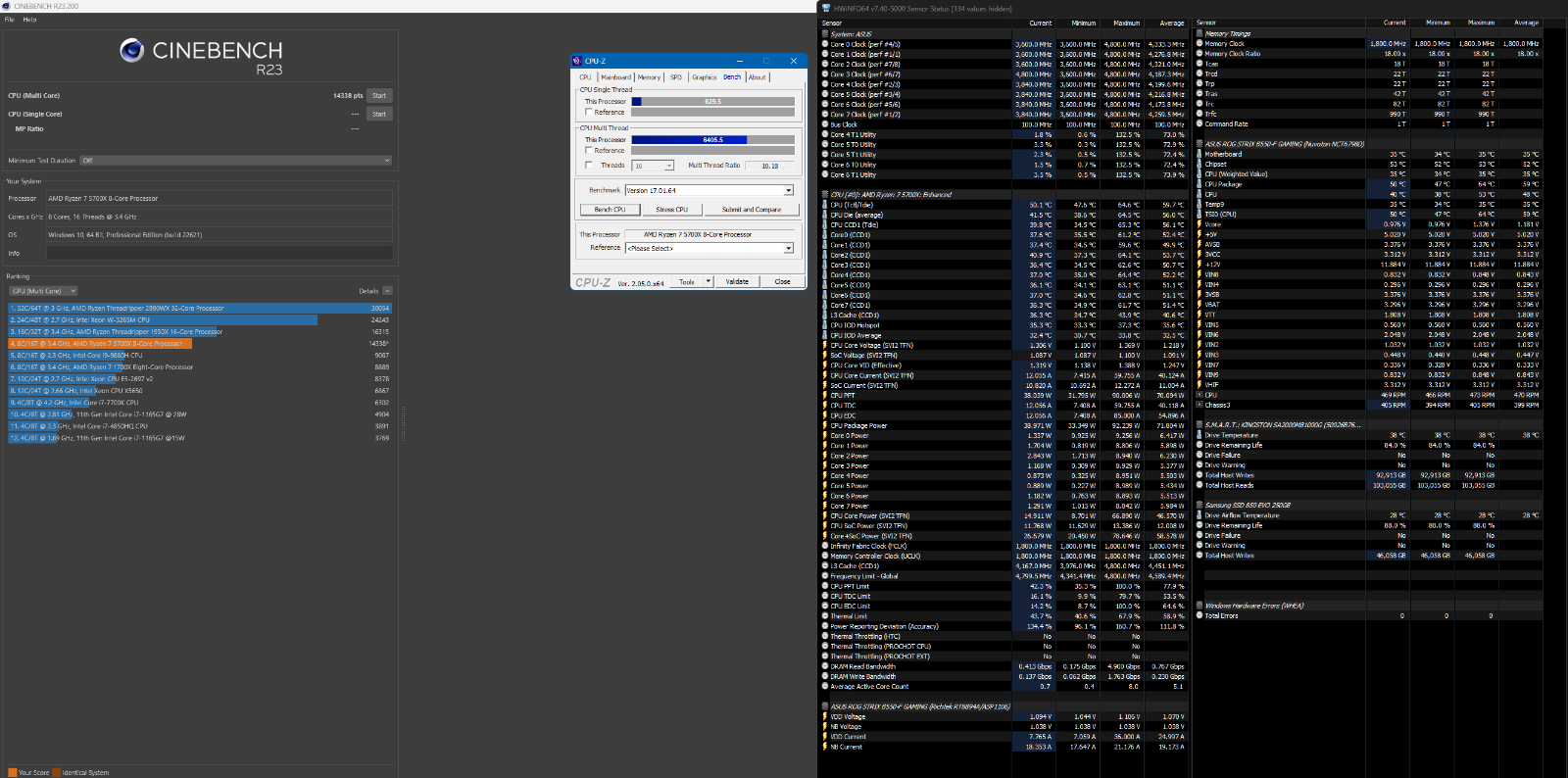This screenshot has width=1568, height=778.
Task: Click the VDD Voltage lightning icon
Action: click(825, 716)
